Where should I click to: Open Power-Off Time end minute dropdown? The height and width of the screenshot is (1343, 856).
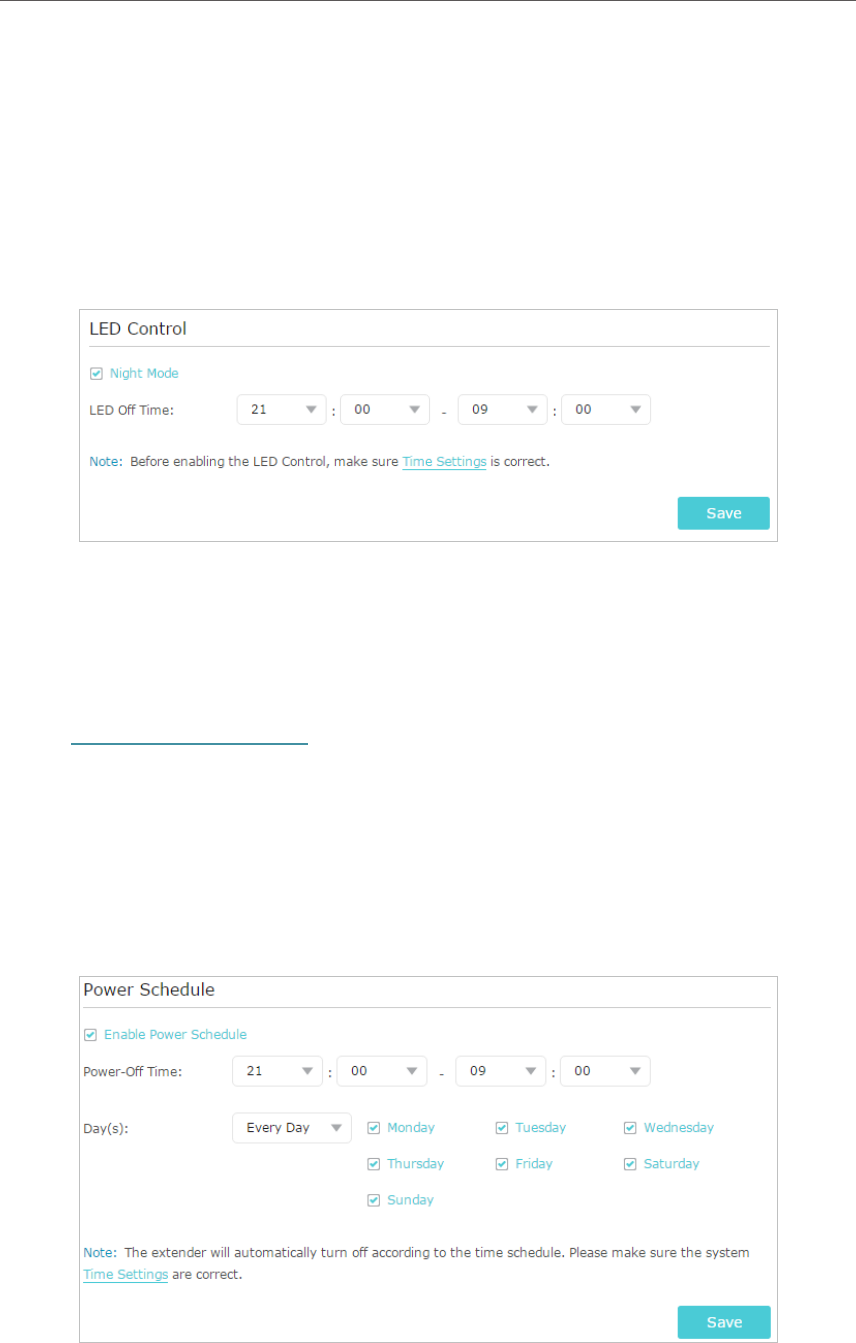pos(605,1071)
